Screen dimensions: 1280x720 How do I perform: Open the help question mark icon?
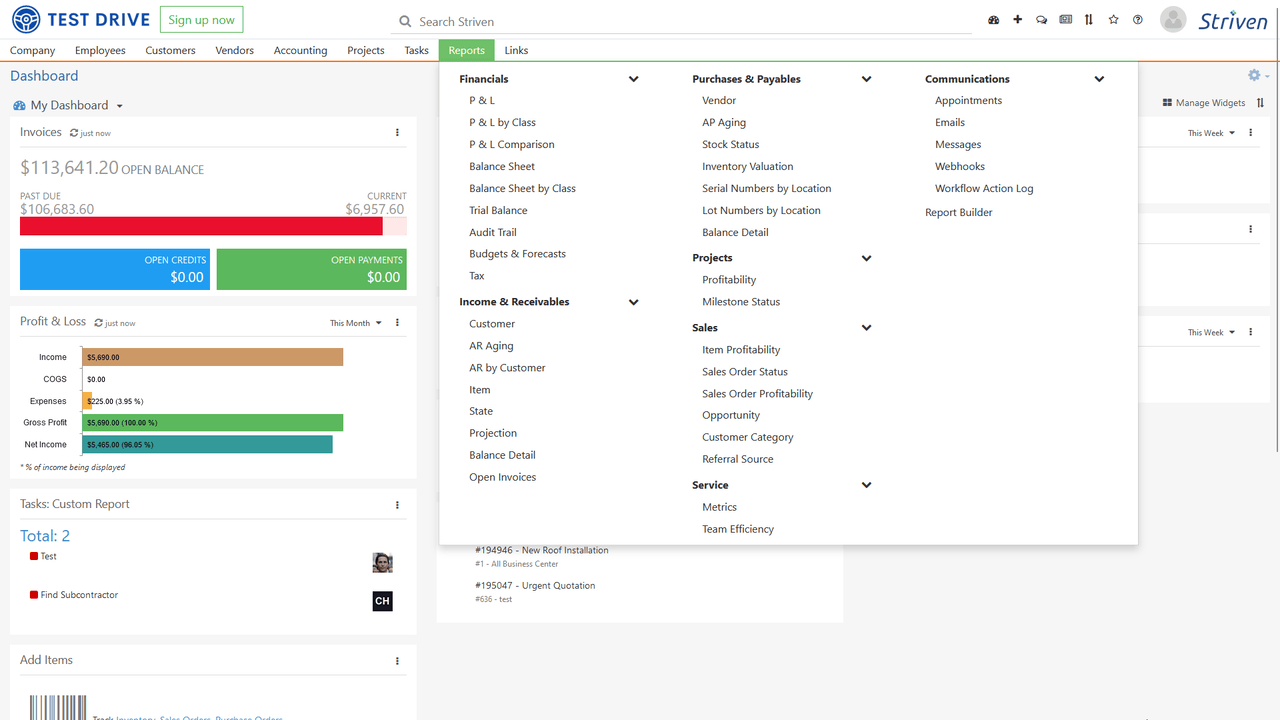click(x=1137, y=20)
